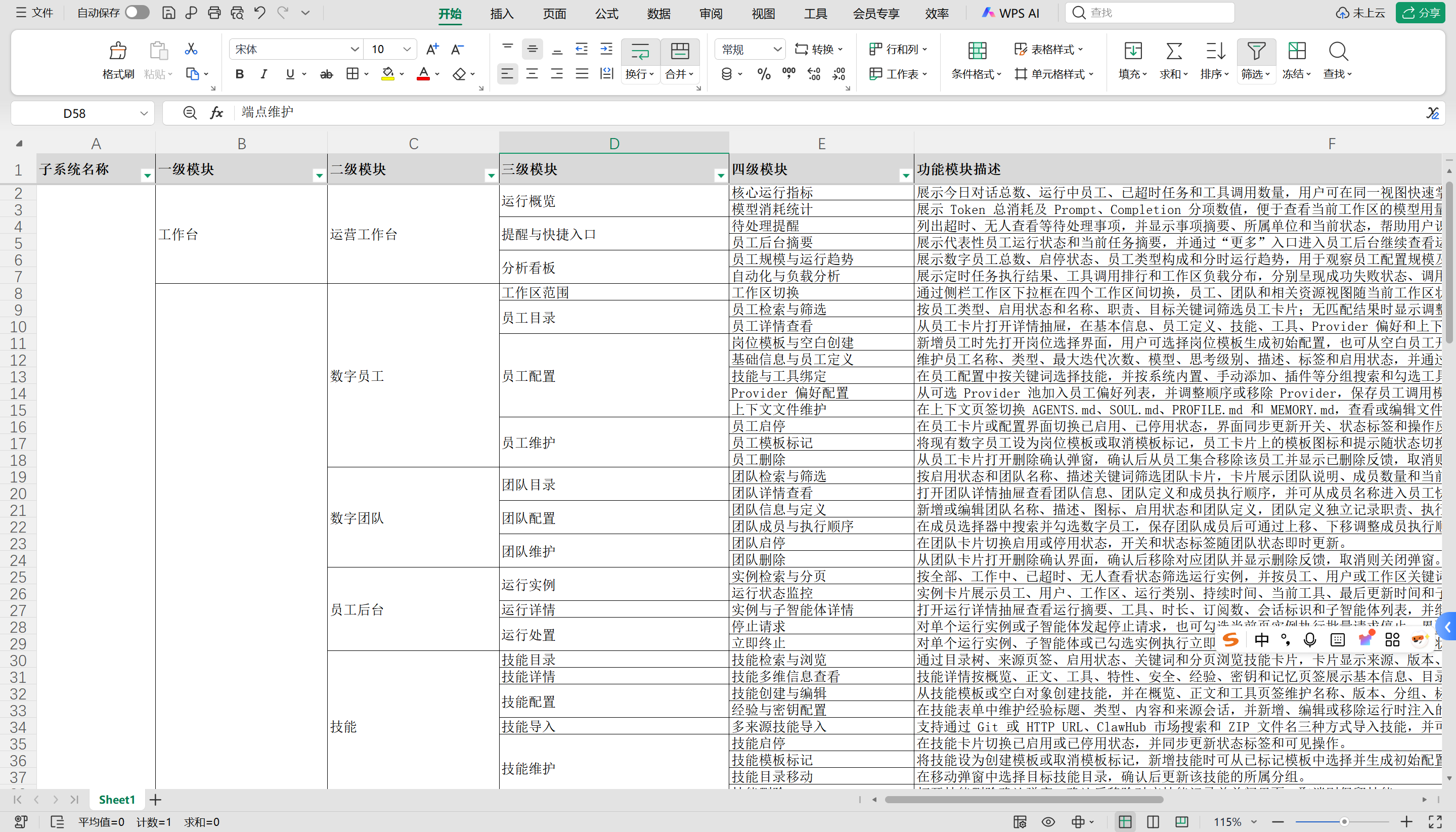Open the 数据 ribbon tab
Viewport: 1456px width, 832px height.
(658, 13)
